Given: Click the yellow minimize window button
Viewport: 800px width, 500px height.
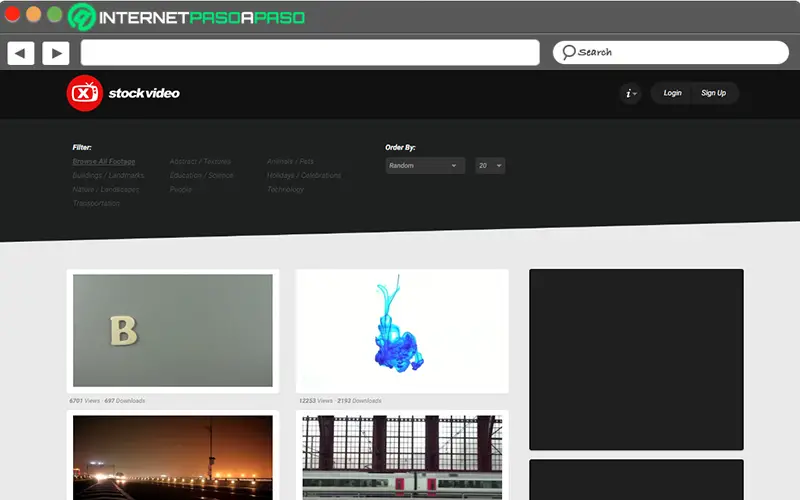Looking at the screenshot, I should (x=34, y=14).
